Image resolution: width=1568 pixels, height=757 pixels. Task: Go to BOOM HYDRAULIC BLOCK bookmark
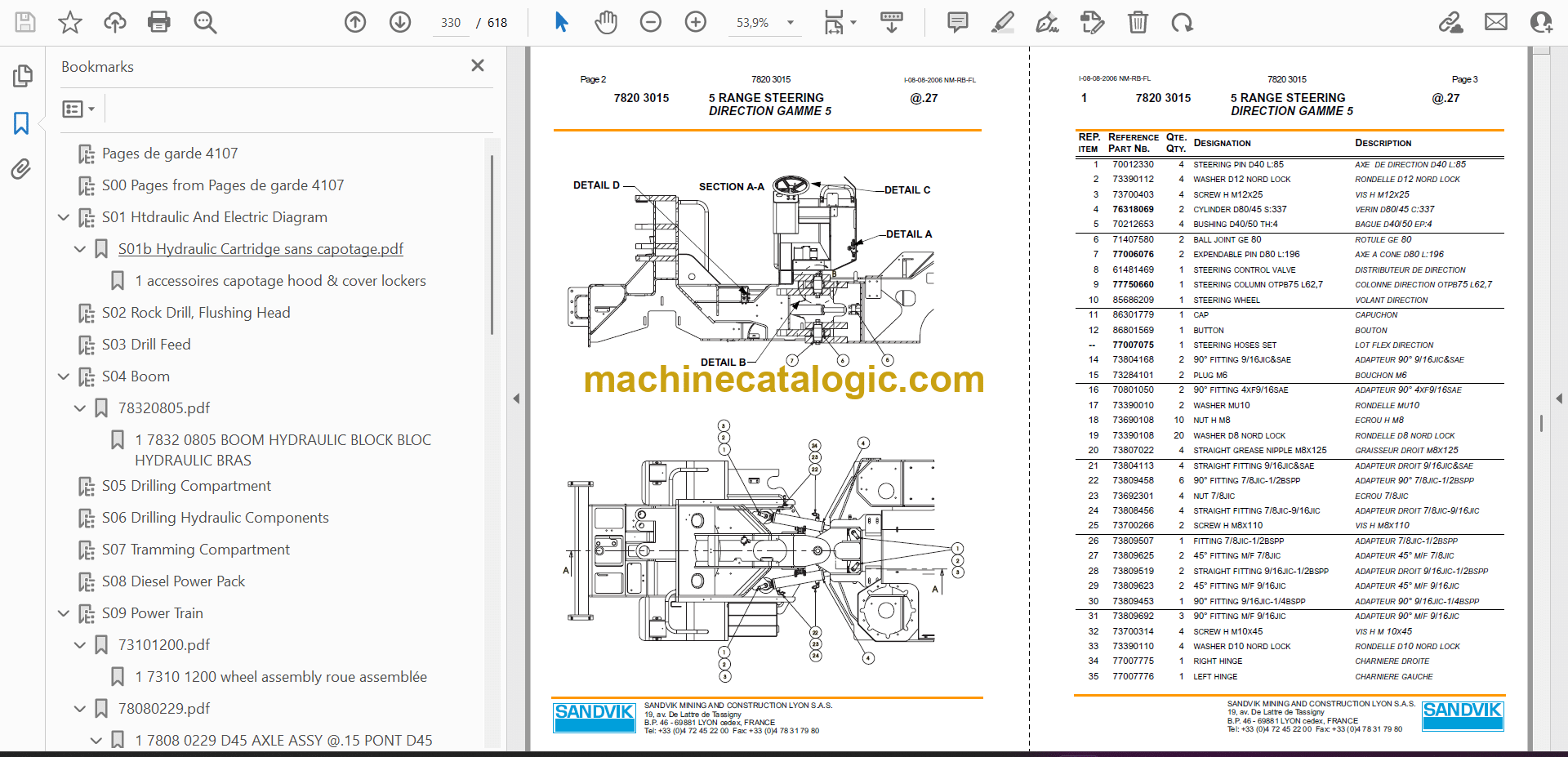tap(283, 450)
